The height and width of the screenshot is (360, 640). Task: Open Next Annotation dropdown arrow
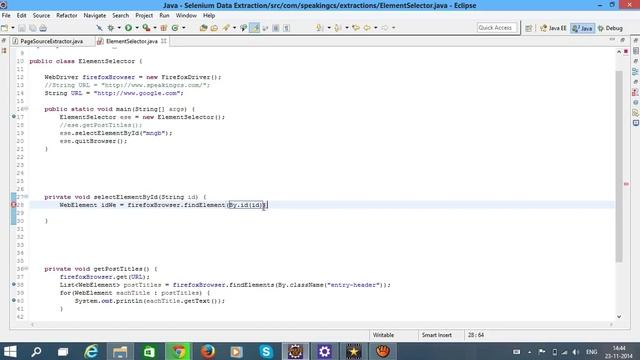(329, 28)
